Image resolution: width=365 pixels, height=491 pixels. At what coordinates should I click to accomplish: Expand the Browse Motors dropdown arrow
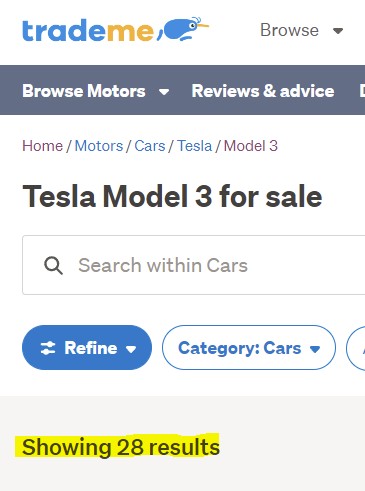164,92
